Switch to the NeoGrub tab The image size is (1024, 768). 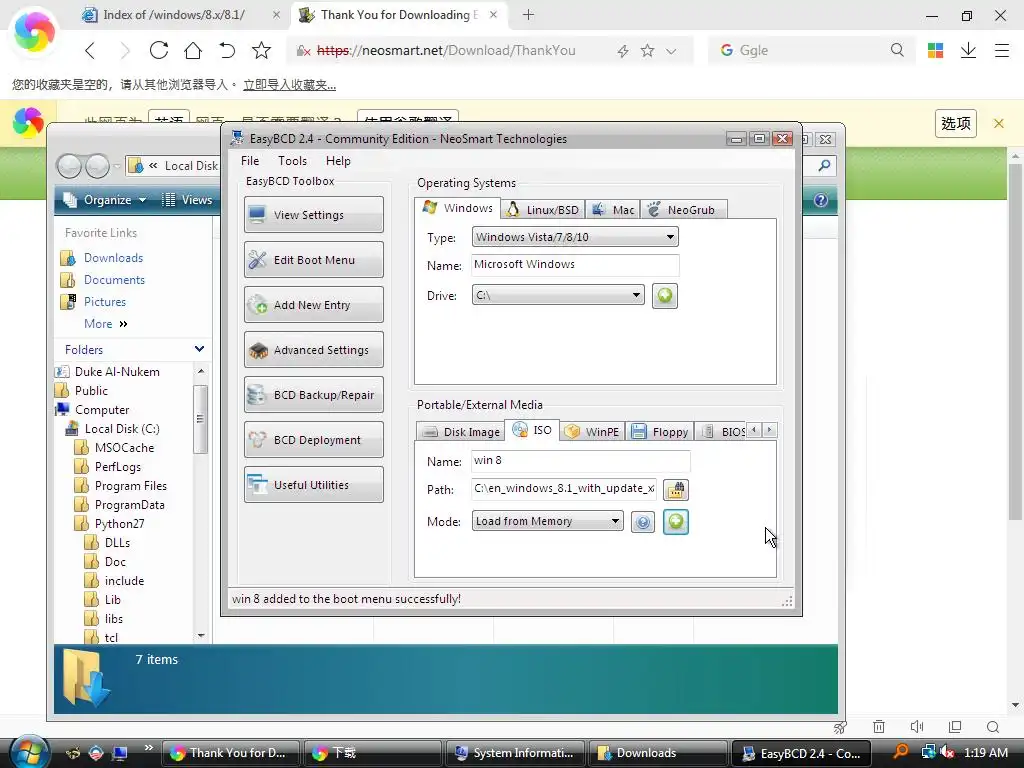(x=683, y=210)
